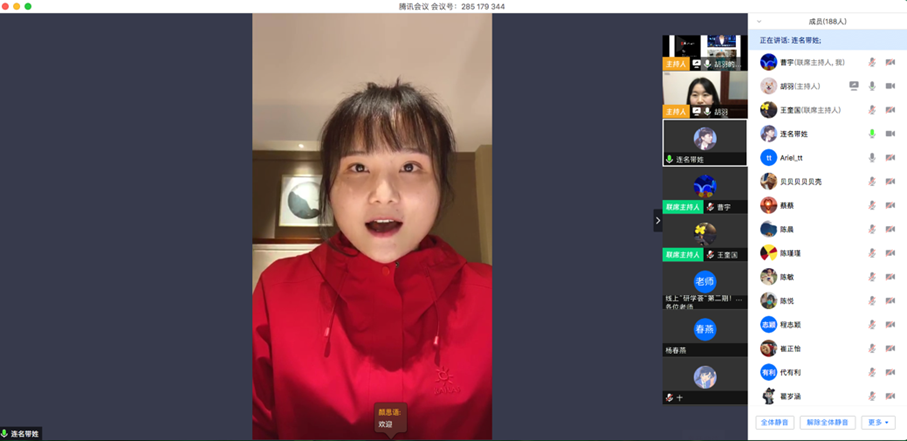Image resolution: width=907 pixels, height=441 pixels.
Task: Click the camera icon for Ariel_tt
Action: click(x=890, y=158)
